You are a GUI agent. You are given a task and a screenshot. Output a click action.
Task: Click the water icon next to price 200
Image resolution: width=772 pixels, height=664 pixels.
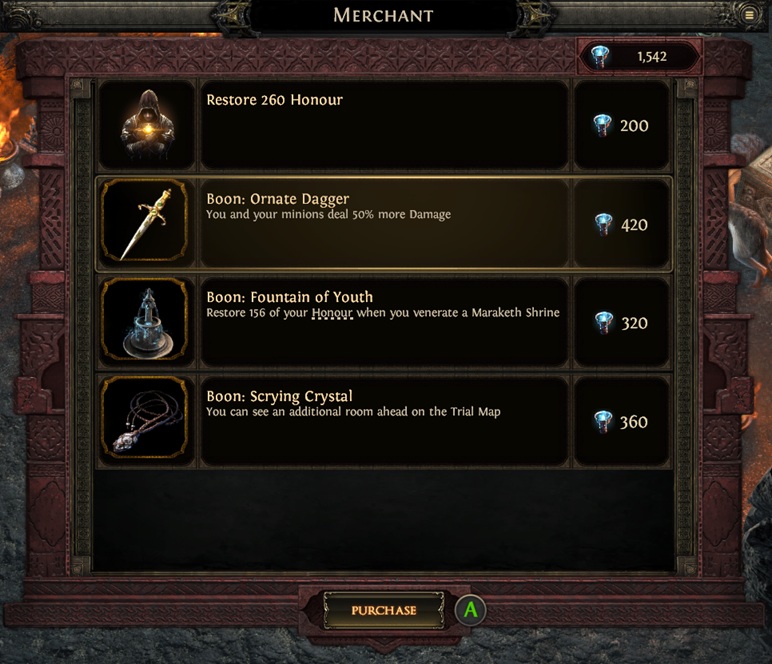pyautogui.click(x=602, y=126)
